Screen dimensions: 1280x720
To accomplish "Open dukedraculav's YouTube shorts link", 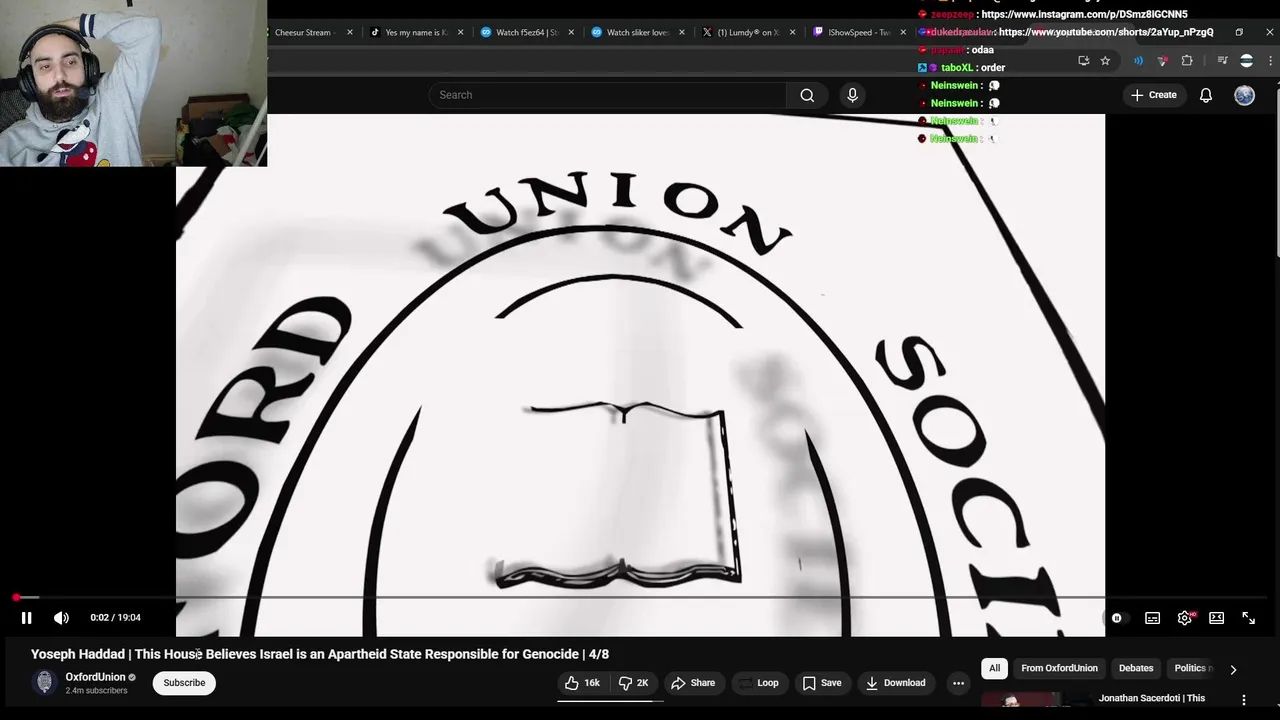I will click(1106, 32).
